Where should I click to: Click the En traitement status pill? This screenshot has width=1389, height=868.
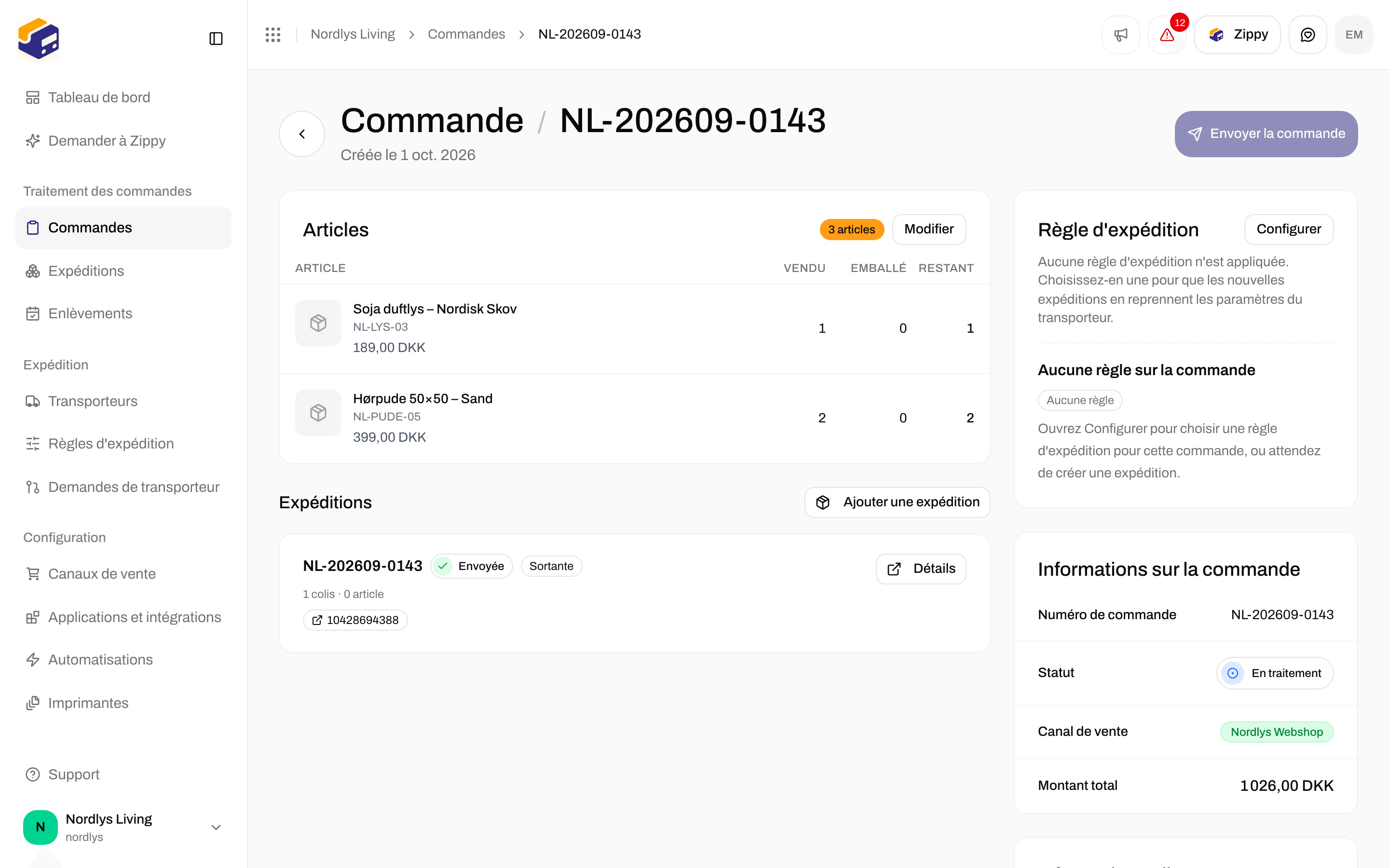[1274, 673]
